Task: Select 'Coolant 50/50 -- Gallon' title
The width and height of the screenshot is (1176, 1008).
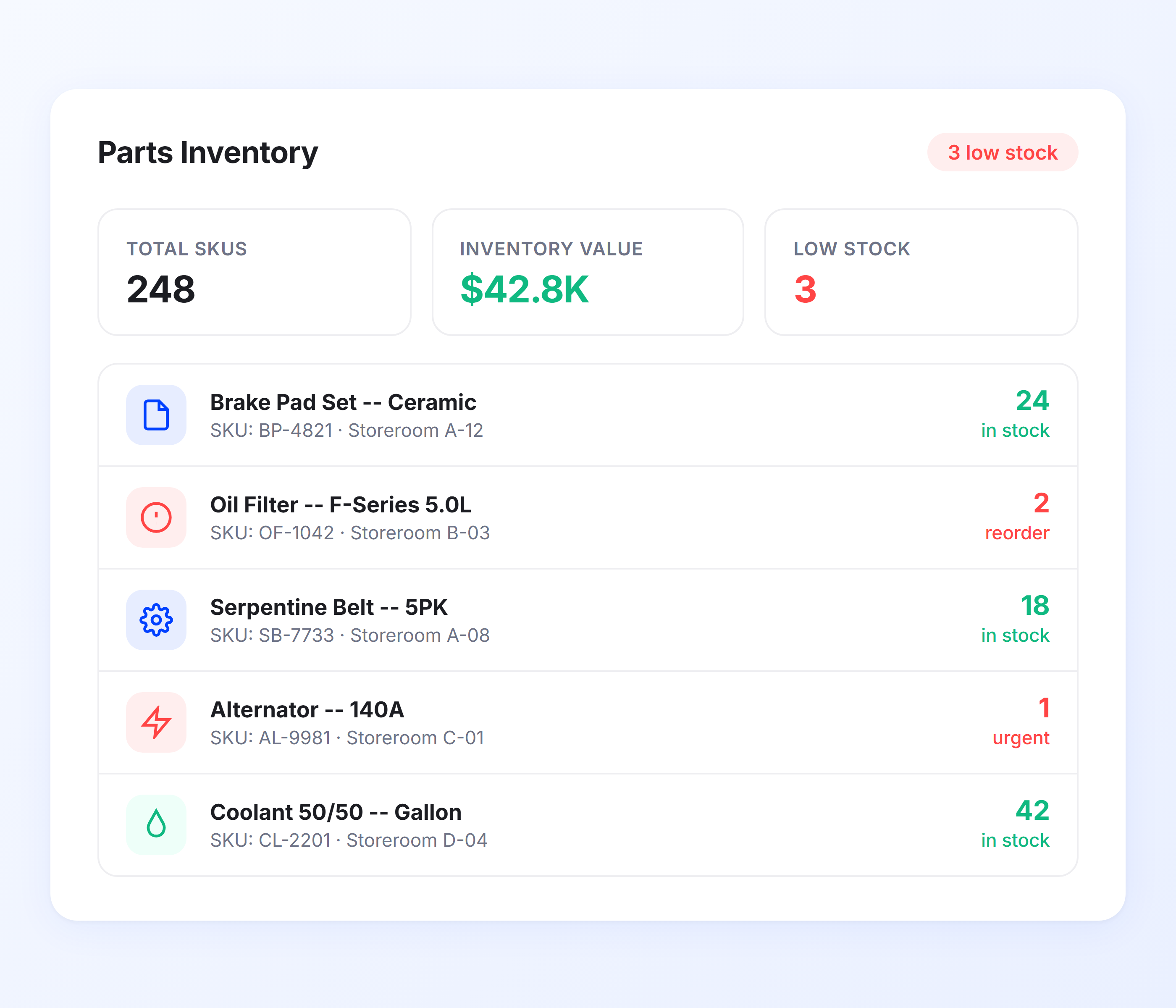Action: pyautogui.click(x=336, y=811)
